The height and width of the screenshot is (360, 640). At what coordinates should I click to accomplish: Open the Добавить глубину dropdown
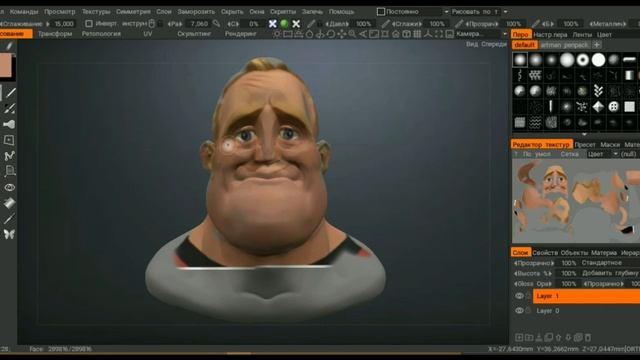[610, 273]
